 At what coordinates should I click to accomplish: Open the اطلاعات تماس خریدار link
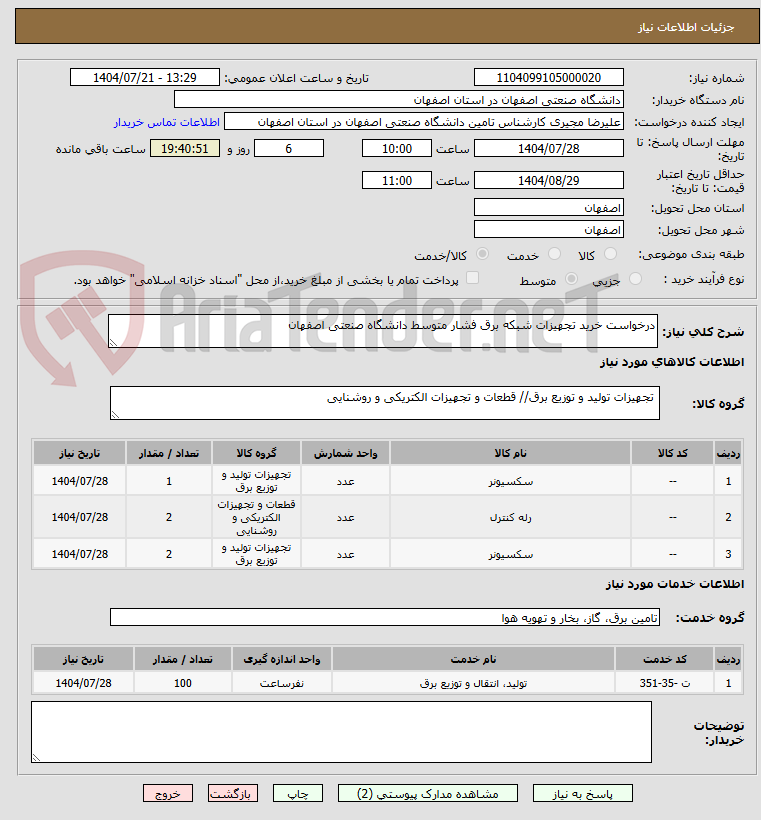point(167,122)
